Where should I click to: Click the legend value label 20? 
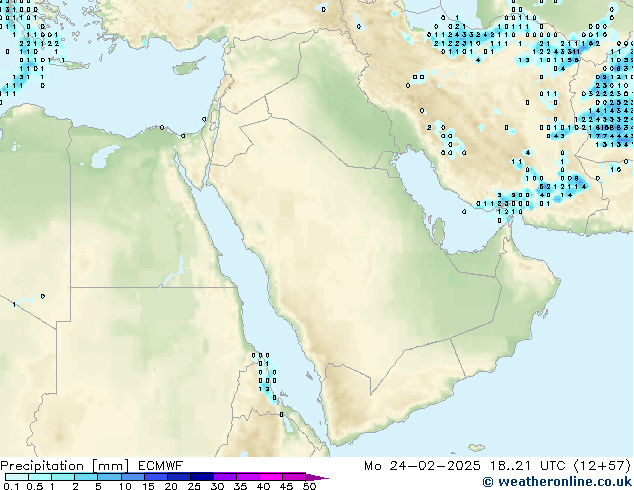172,487
